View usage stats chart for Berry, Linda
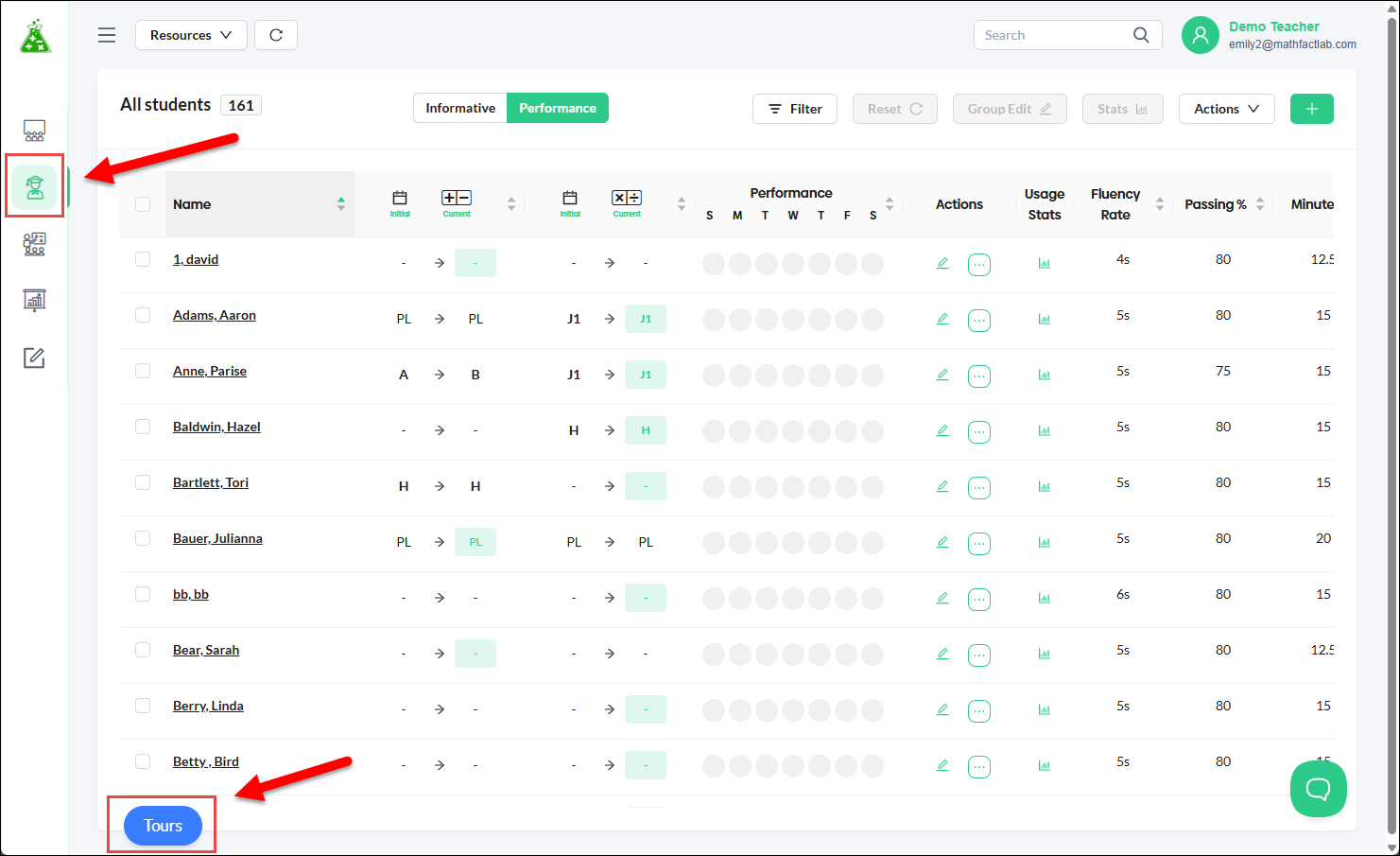The image size is (1400, 856). (1045, 709)
